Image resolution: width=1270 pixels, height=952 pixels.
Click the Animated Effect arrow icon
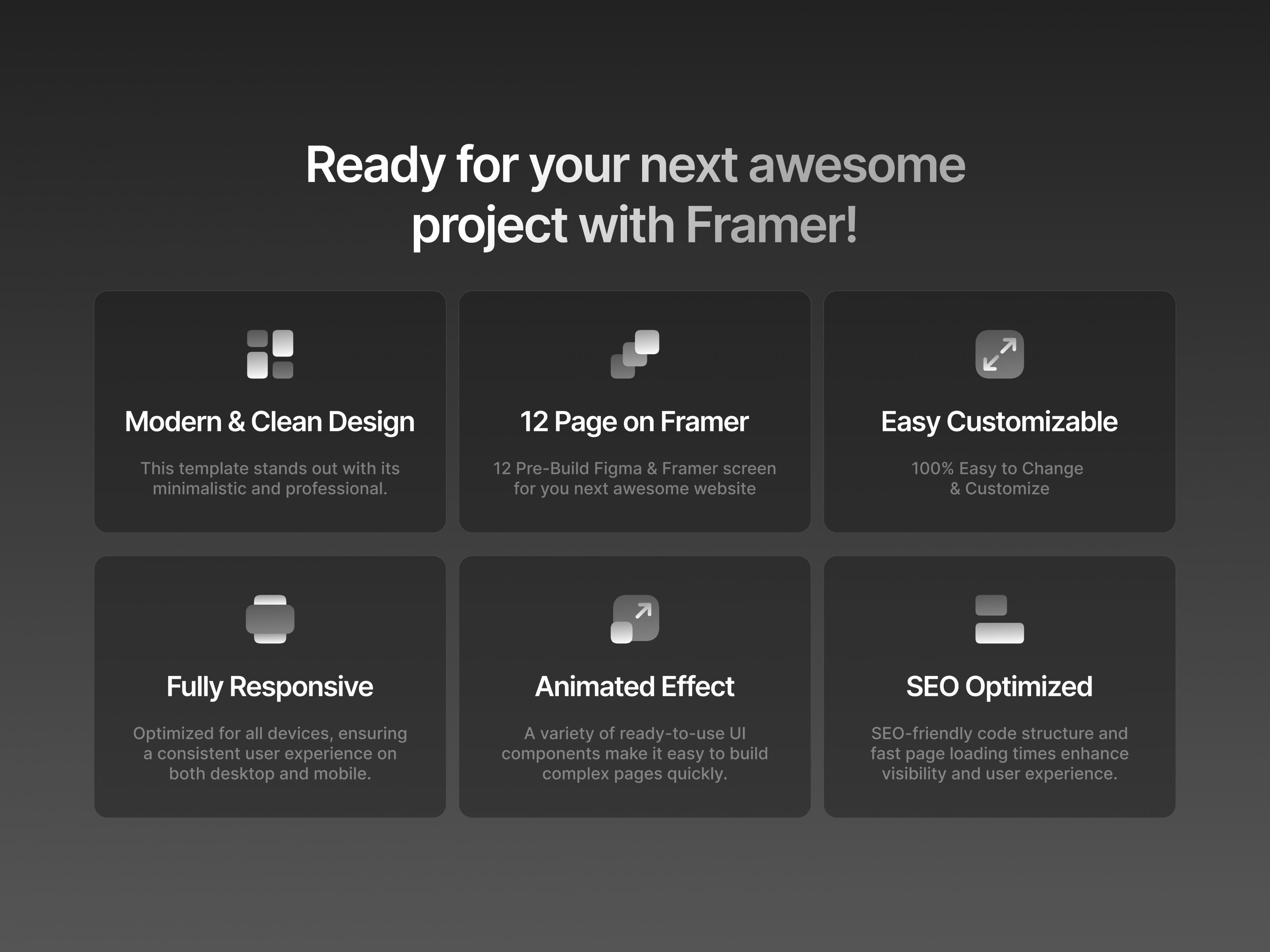[635, 619]
